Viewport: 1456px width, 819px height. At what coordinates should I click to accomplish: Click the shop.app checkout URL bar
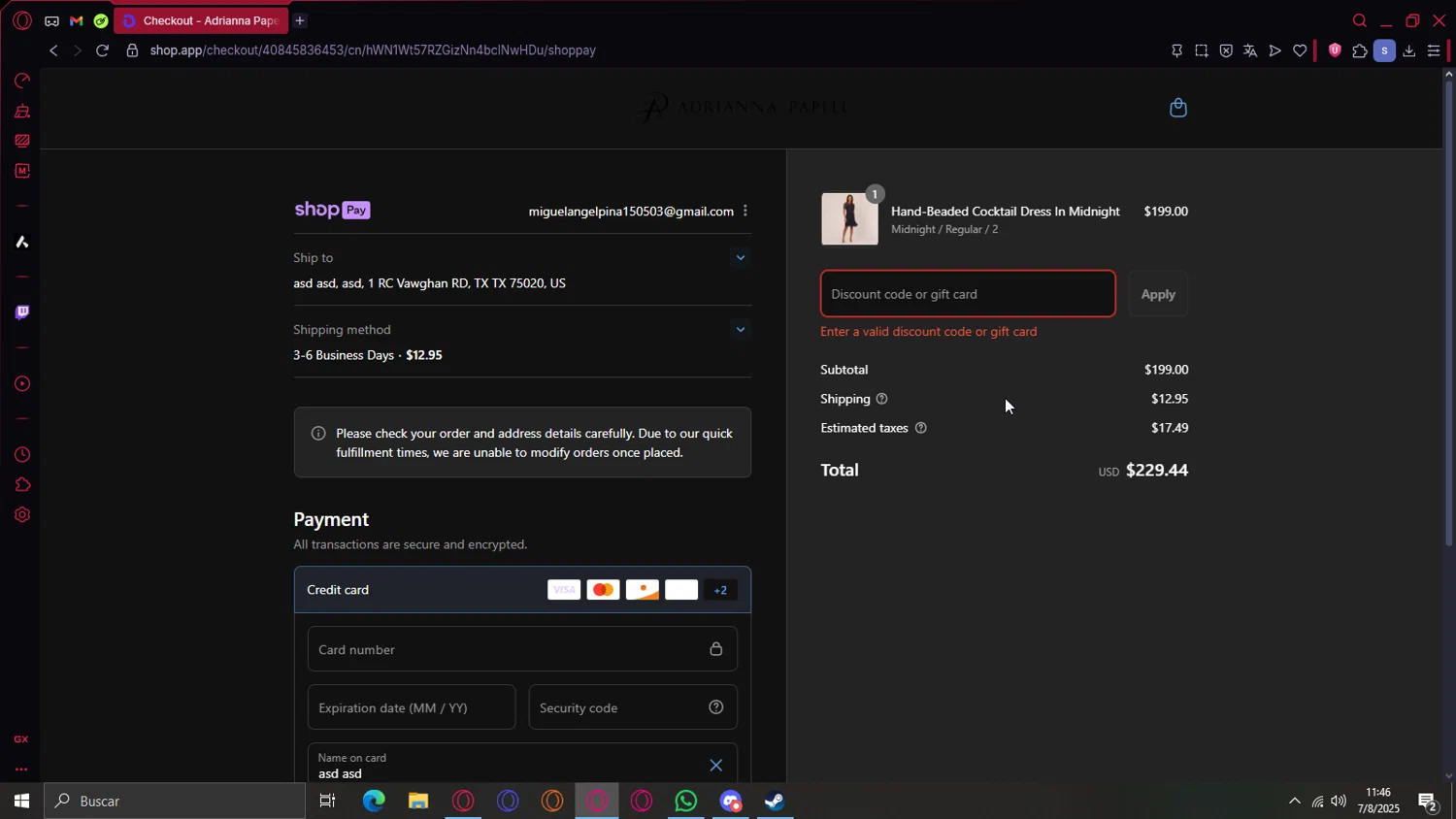point(373,50)
